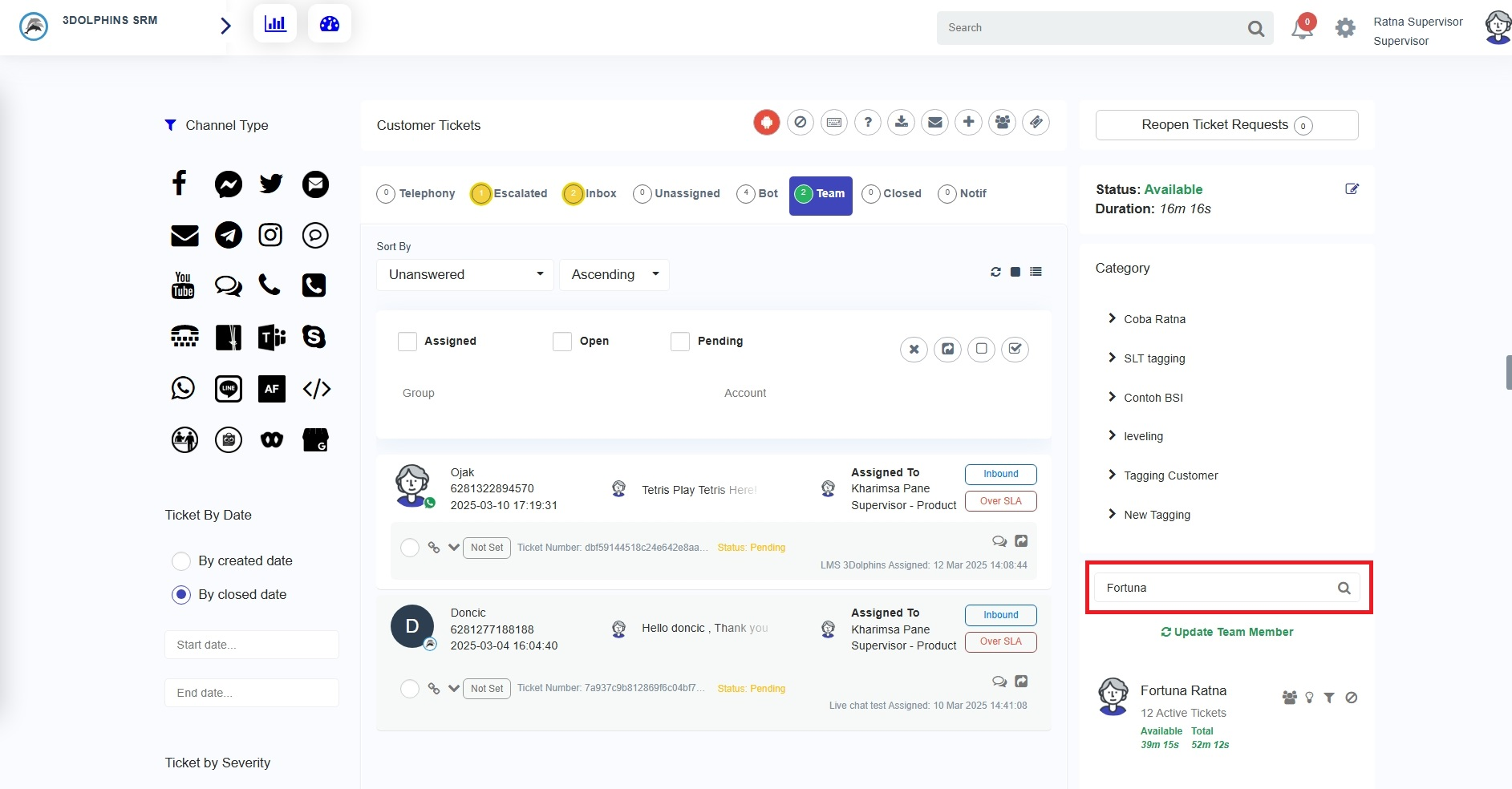Open the dashboard gauge icon
Image resolution: width=1512 pixels, height=789 pixels.
pyautogui.click(x=330, y=24)
